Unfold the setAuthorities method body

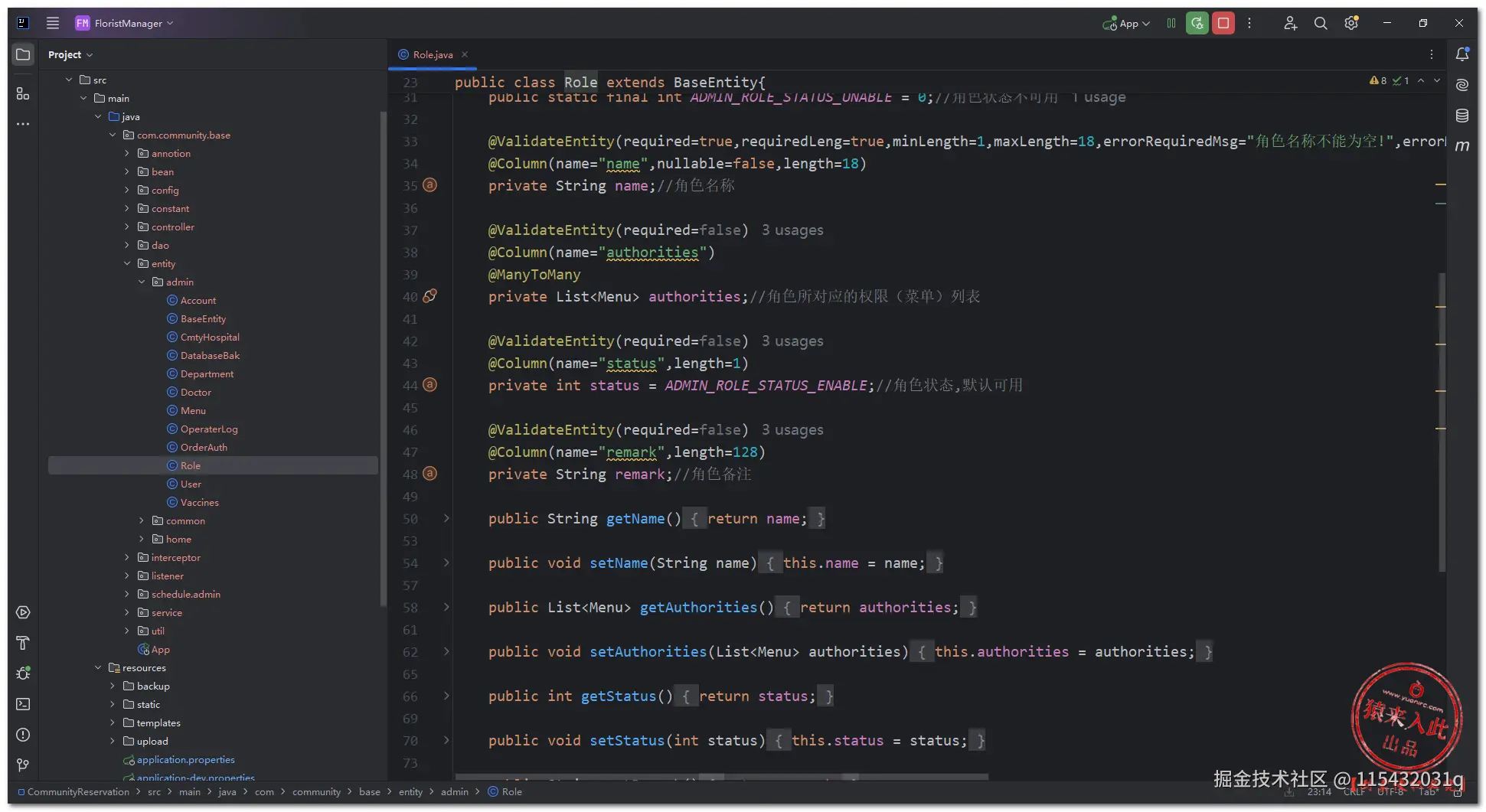(446, 651)
